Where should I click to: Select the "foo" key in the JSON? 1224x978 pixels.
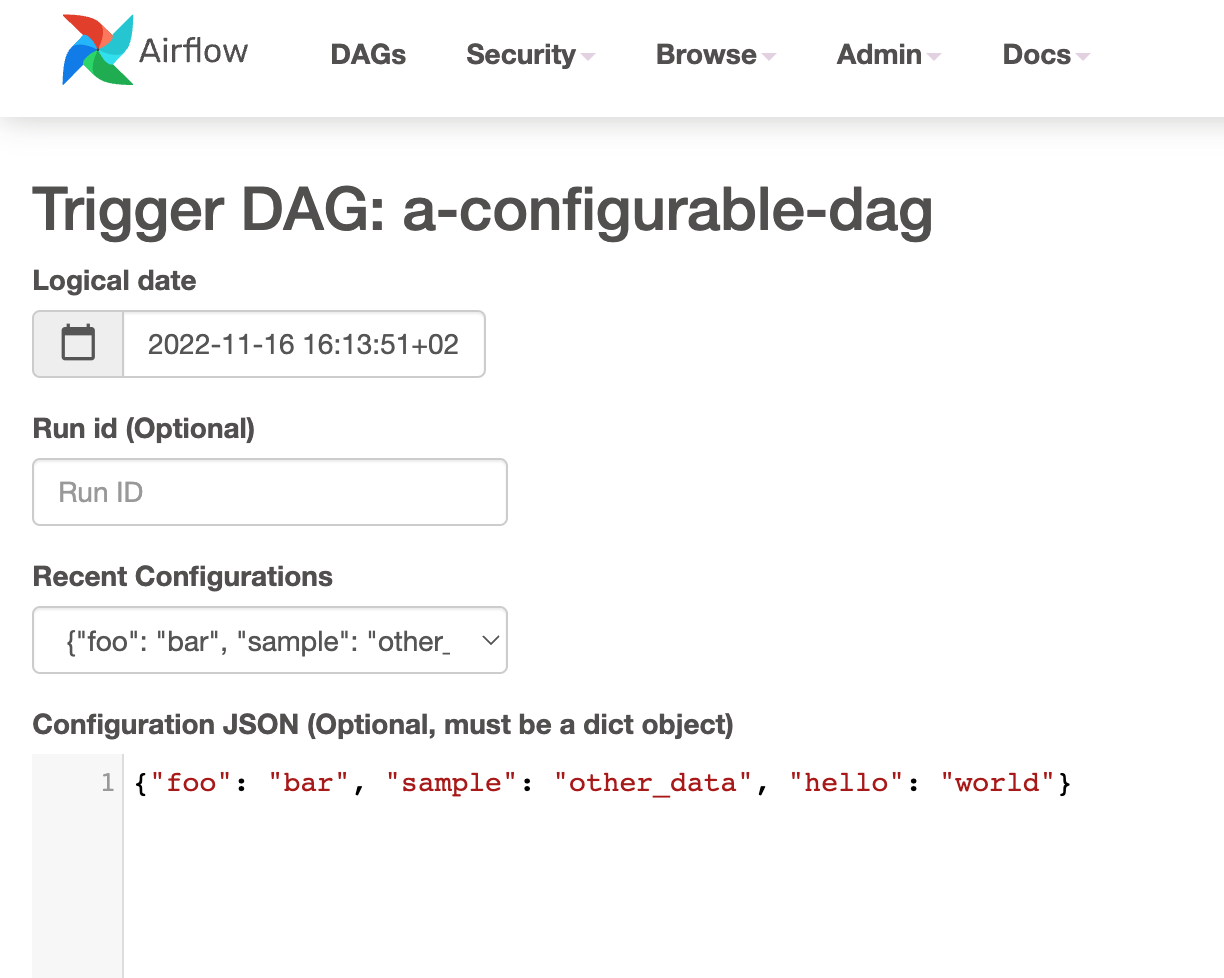coord(191,782)
